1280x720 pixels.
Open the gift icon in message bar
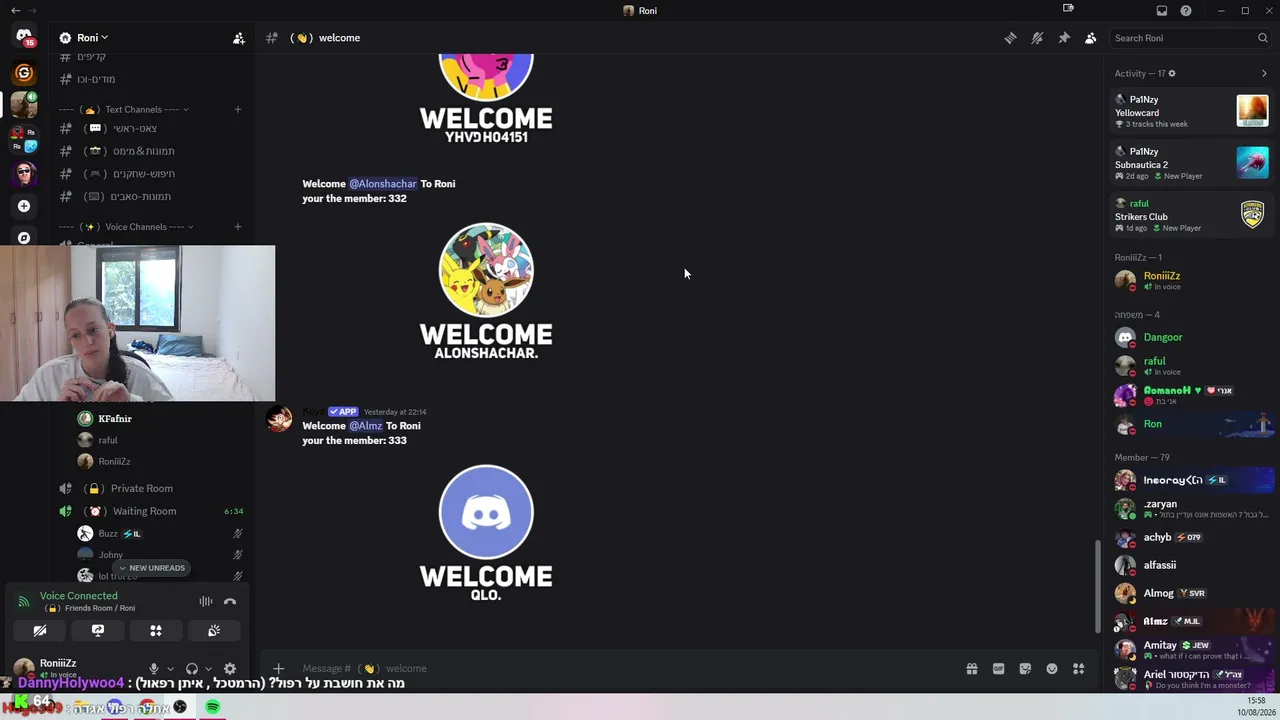coord(972,669)
